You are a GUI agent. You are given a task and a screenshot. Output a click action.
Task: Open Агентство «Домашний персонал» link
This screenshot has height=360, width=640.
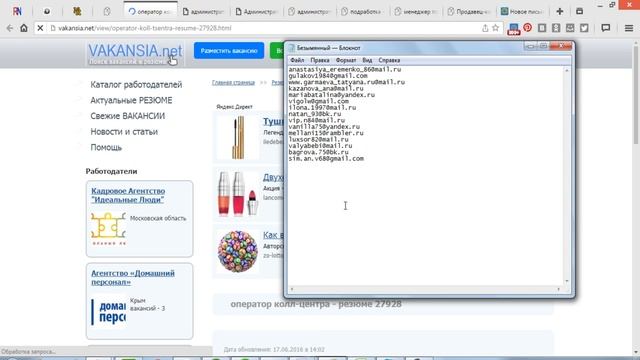tap(133, 278)
